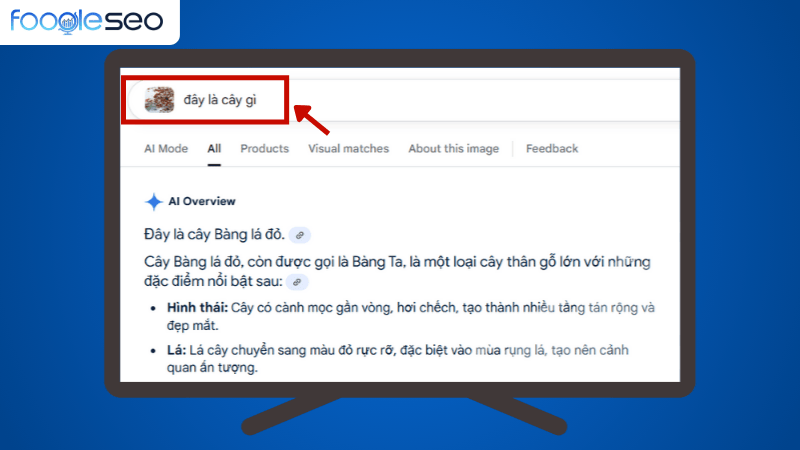The height and width of the screenshot is (450, 800).
Task: Open source link icon after "Bàng lá đỏ."
Action: pos(300,235)
